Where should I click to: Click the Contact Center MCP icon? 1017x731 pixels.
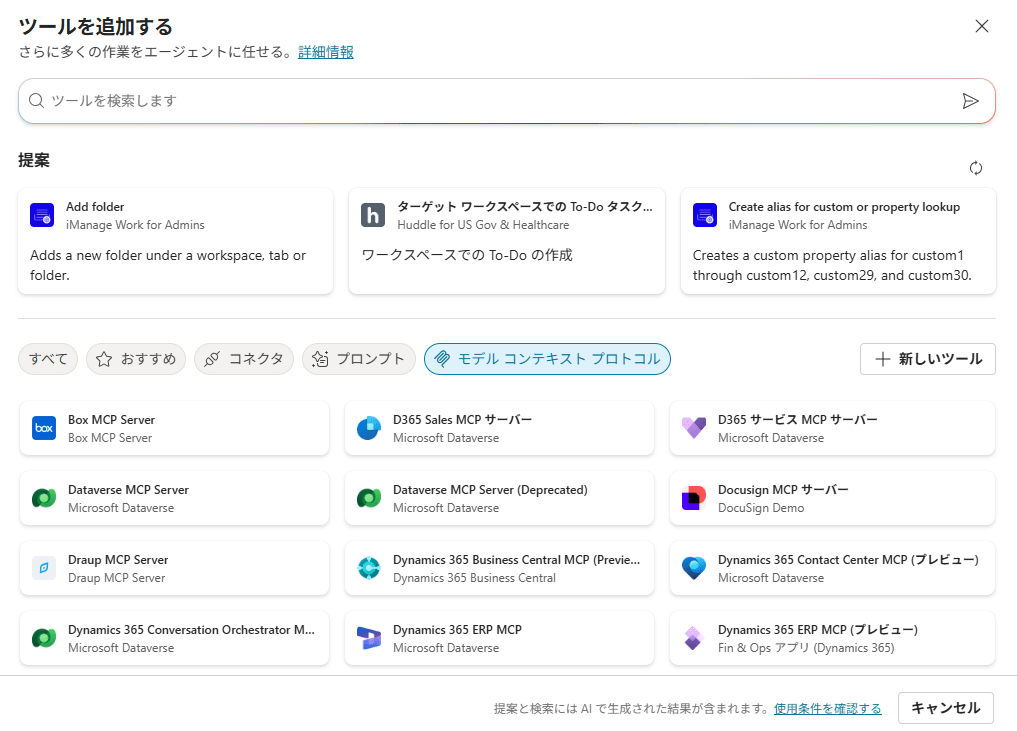pyautogui.click(x=694, y=568)
